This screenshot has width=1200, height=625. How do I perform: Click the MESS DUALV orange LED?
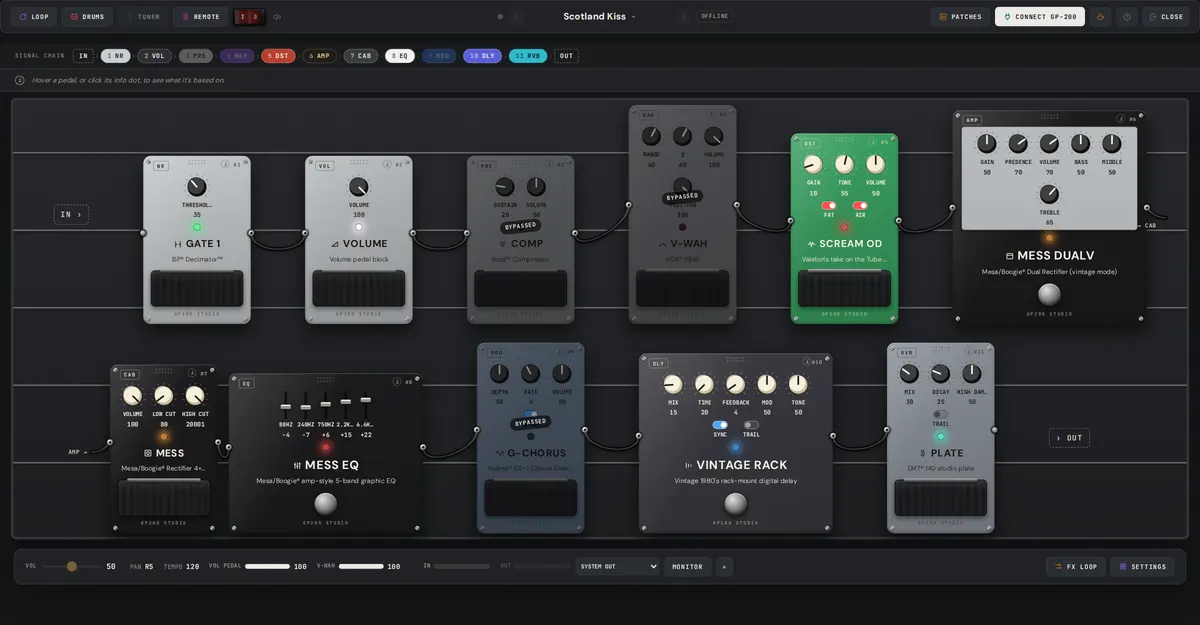click(x=1049, y=238)
